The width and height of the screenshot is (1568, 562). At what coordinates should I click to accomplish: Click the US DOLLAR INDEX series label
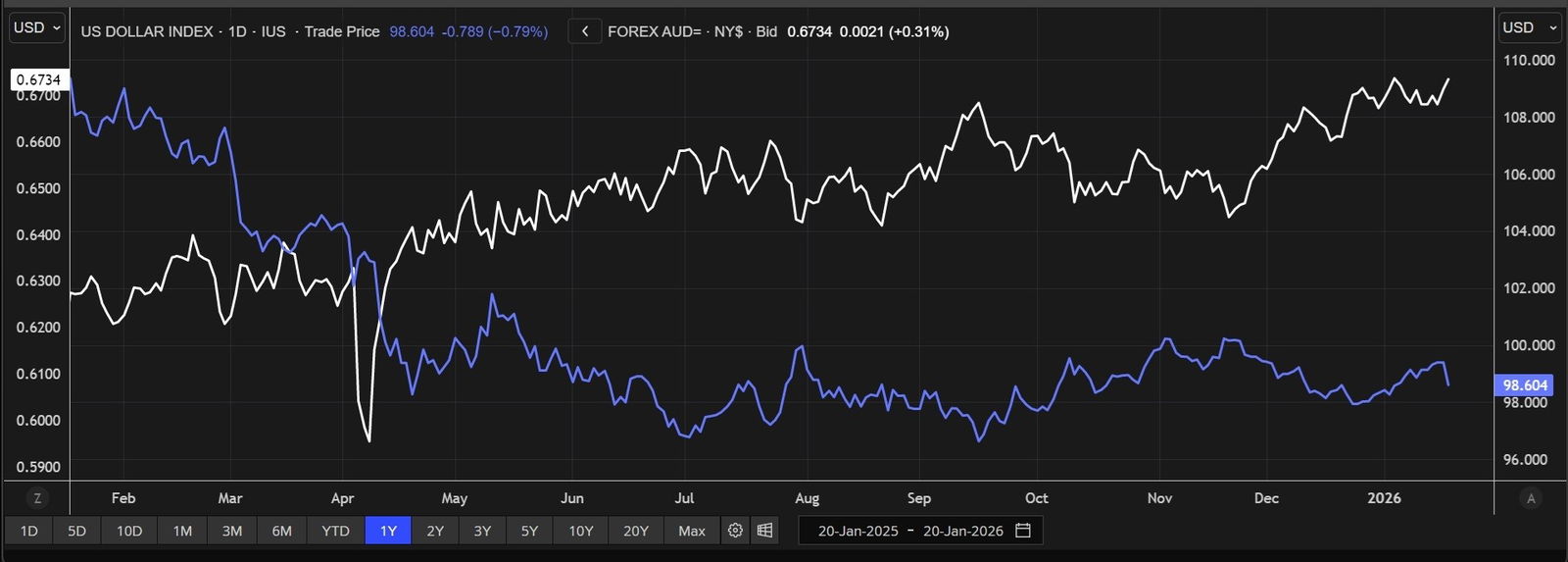147,31
